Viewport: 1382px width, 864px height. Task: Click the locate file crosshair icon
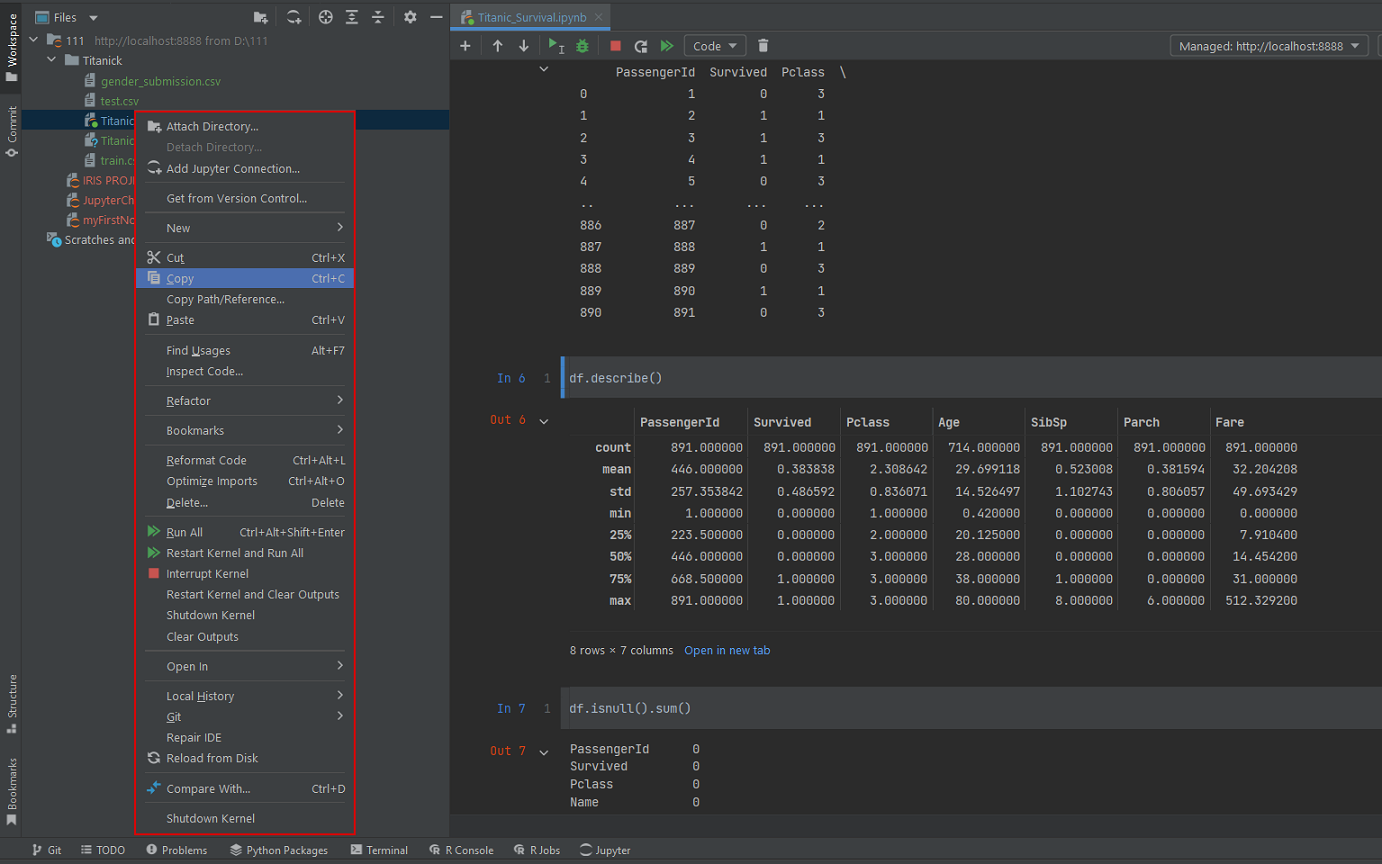pos(325,17)
